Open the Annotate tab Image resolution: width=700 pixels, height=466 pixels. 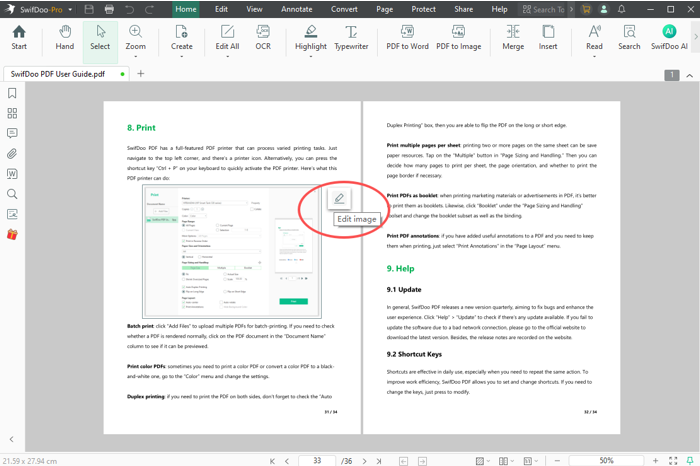296,9
